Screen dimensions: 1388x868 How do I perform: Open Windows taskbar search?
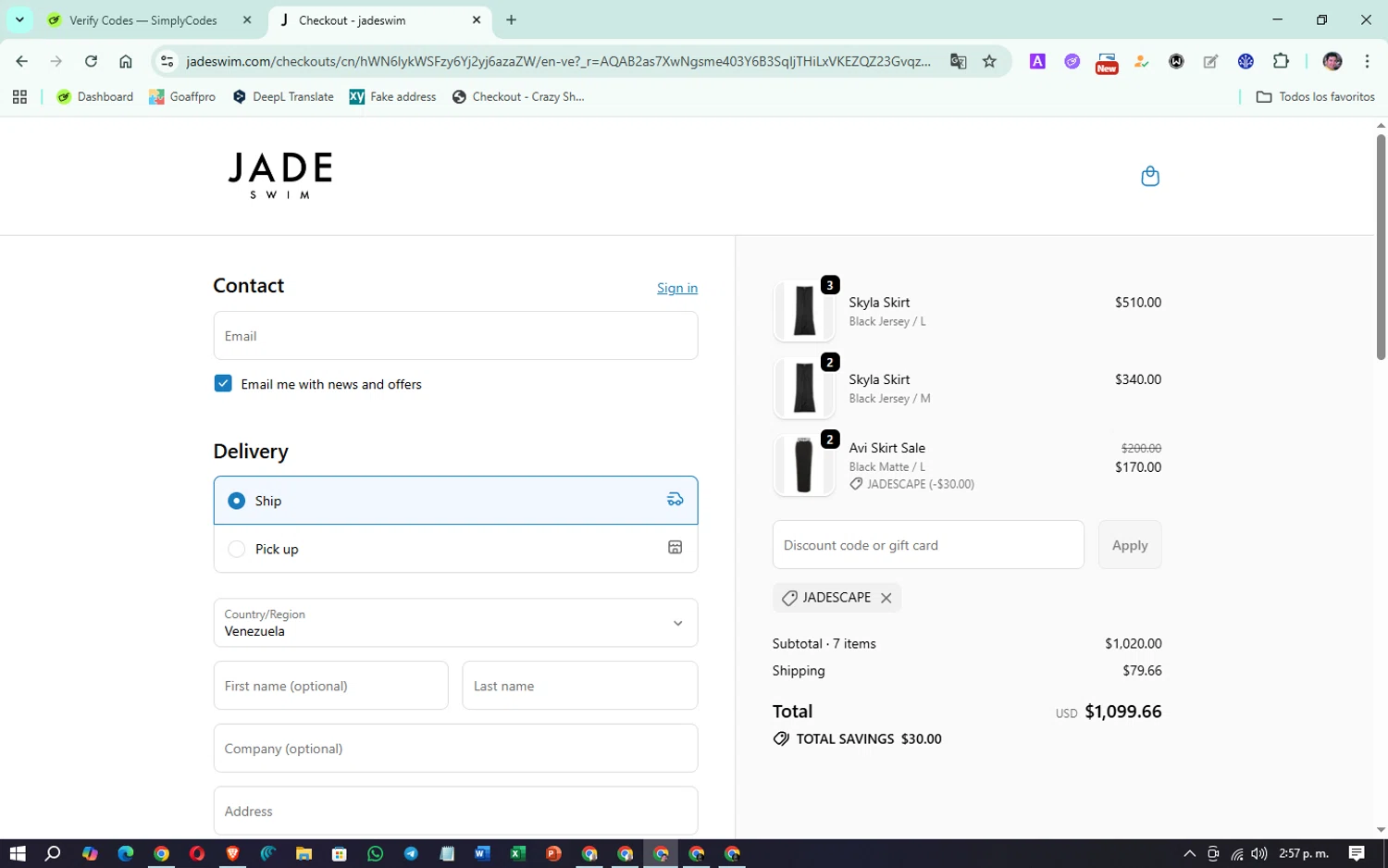pos(53,853)
